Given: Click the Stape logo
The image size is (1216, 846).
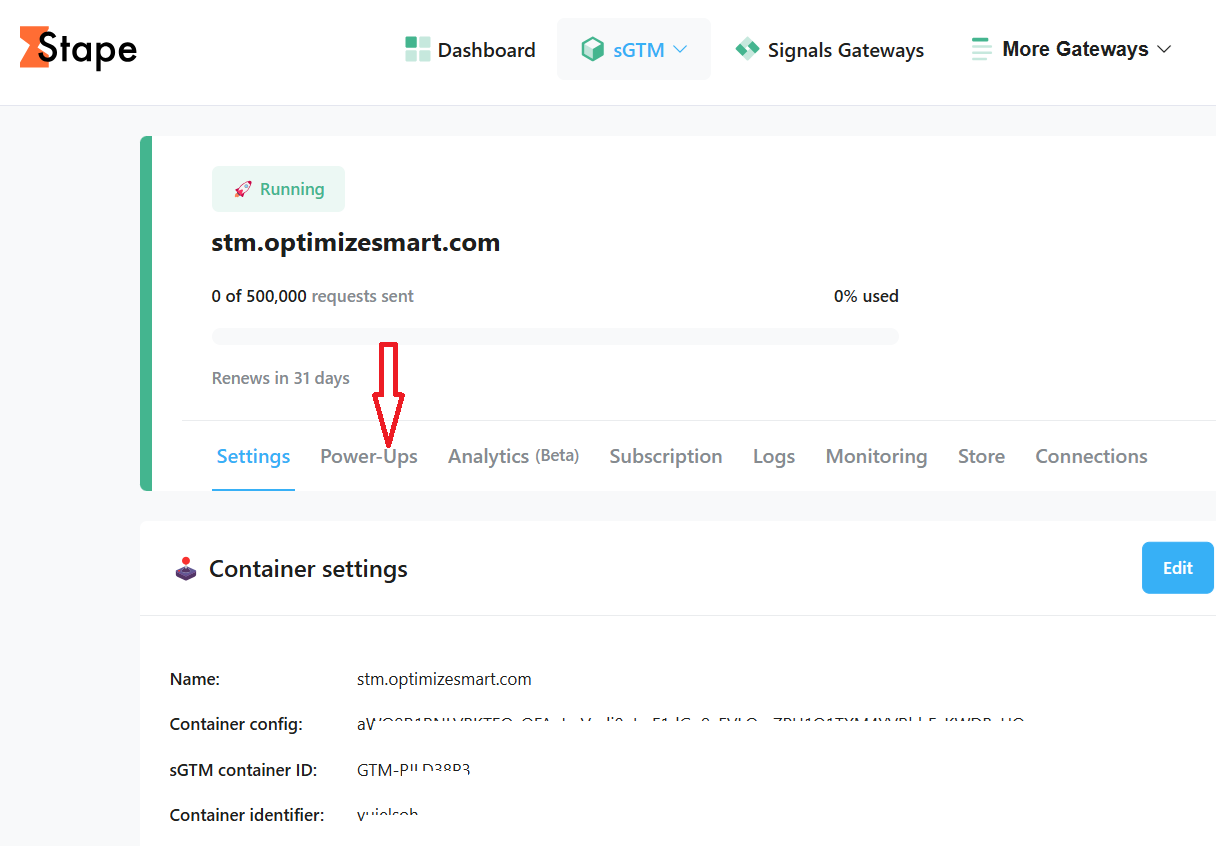Looking at the screenshot, I should 78,48.
